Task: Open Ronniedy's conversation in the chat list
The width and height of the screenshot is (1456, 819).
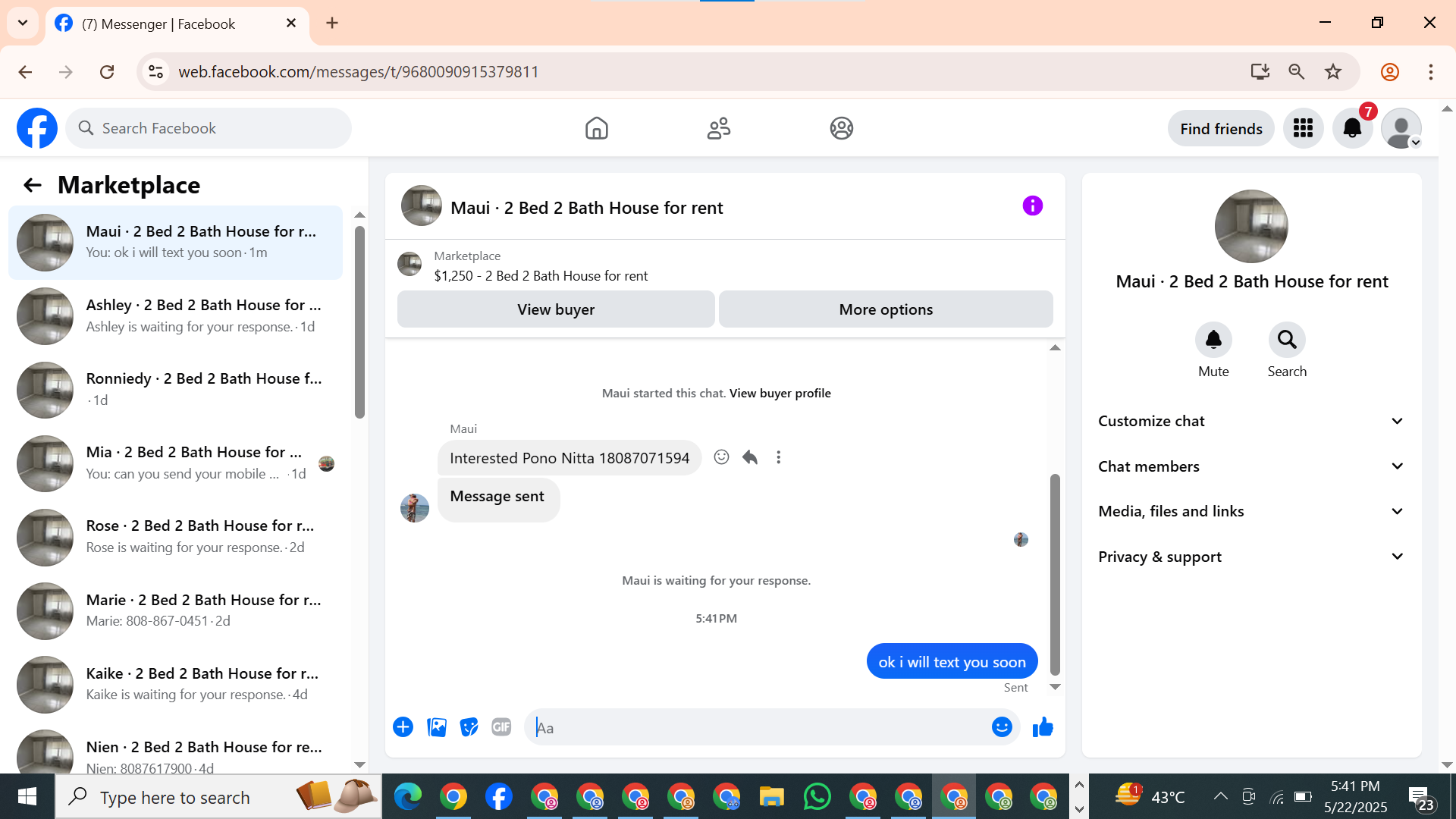Action: click(x=175, y=390)
